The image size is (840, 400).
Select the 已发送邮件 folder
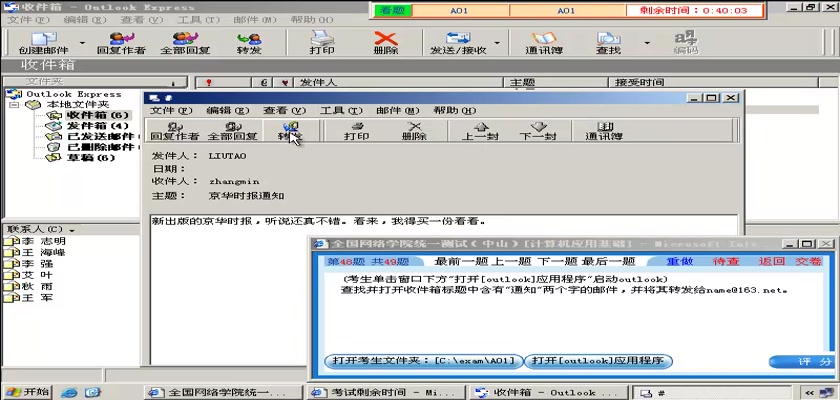[100, 137]
